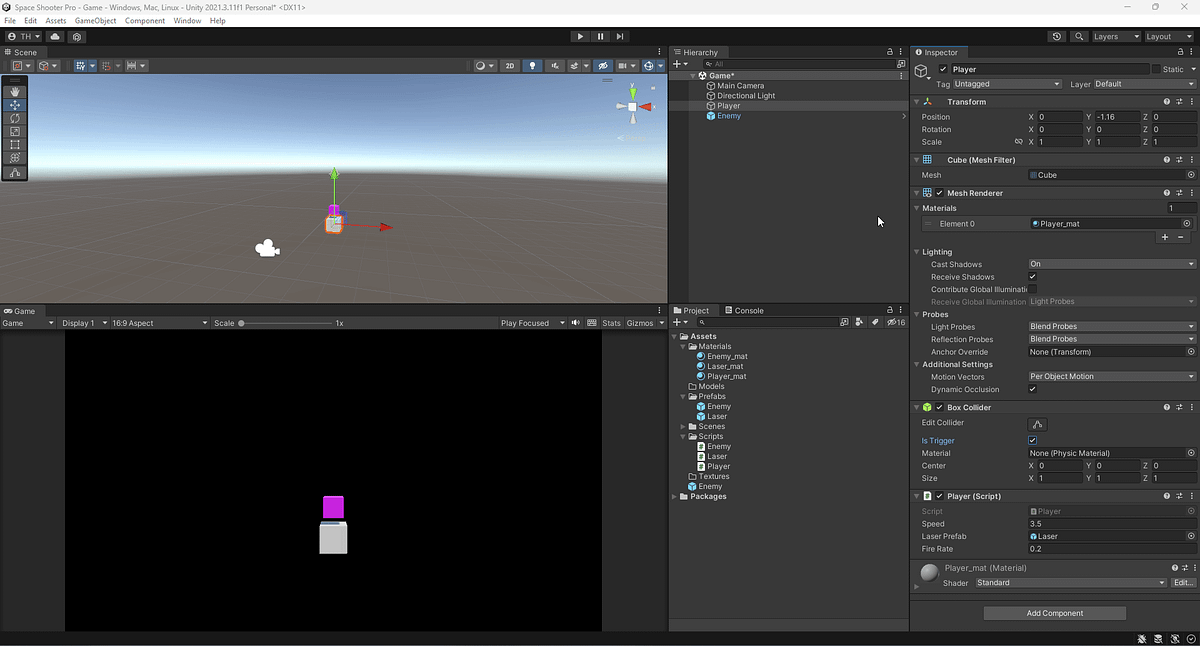Toggle the Is Trigger checkbox
This screenshot has width=1200, height=646.
[x=1033, y=441]
